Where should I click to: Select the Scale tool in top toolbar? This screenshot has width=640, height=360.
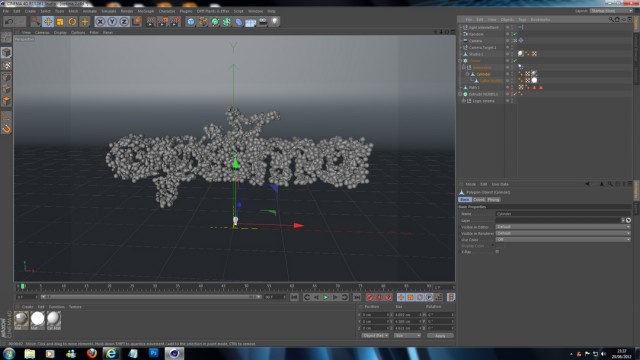(x=60, y=22)
